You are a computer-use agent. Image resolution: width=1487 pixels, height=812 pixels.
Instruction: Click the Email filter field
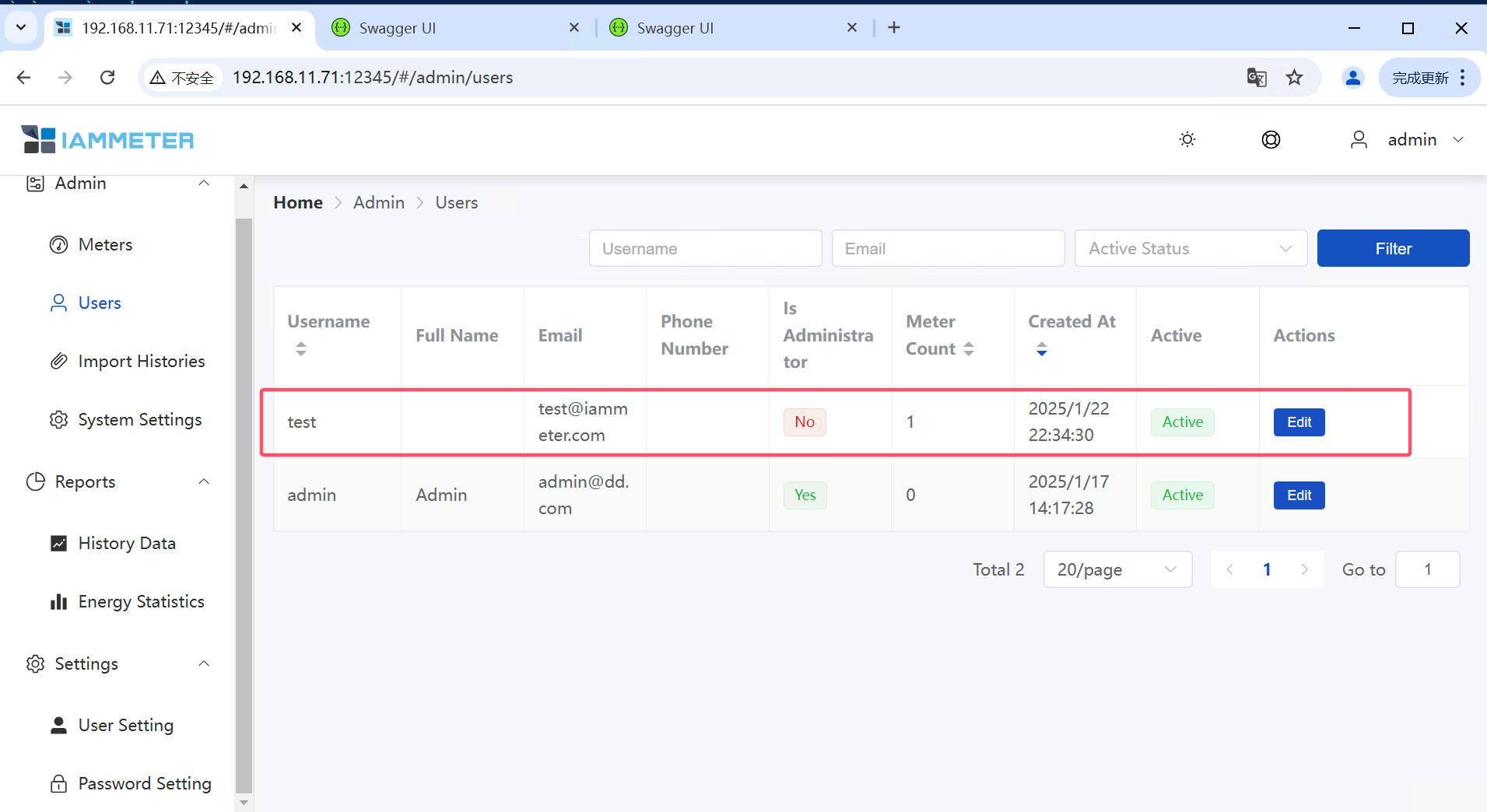pos(948,249)
